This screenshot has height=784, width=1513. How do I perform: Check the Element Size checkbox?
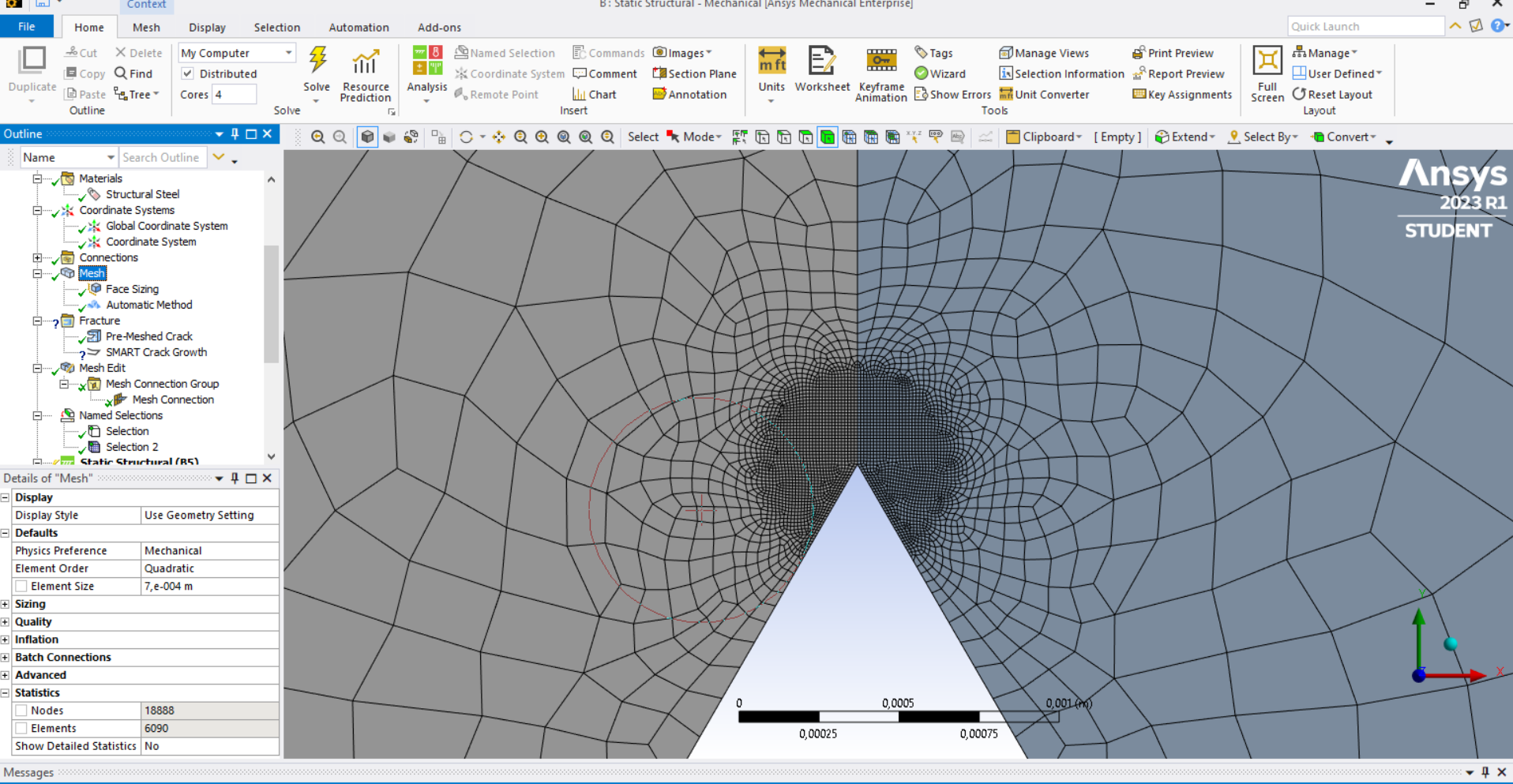point(22,586)
